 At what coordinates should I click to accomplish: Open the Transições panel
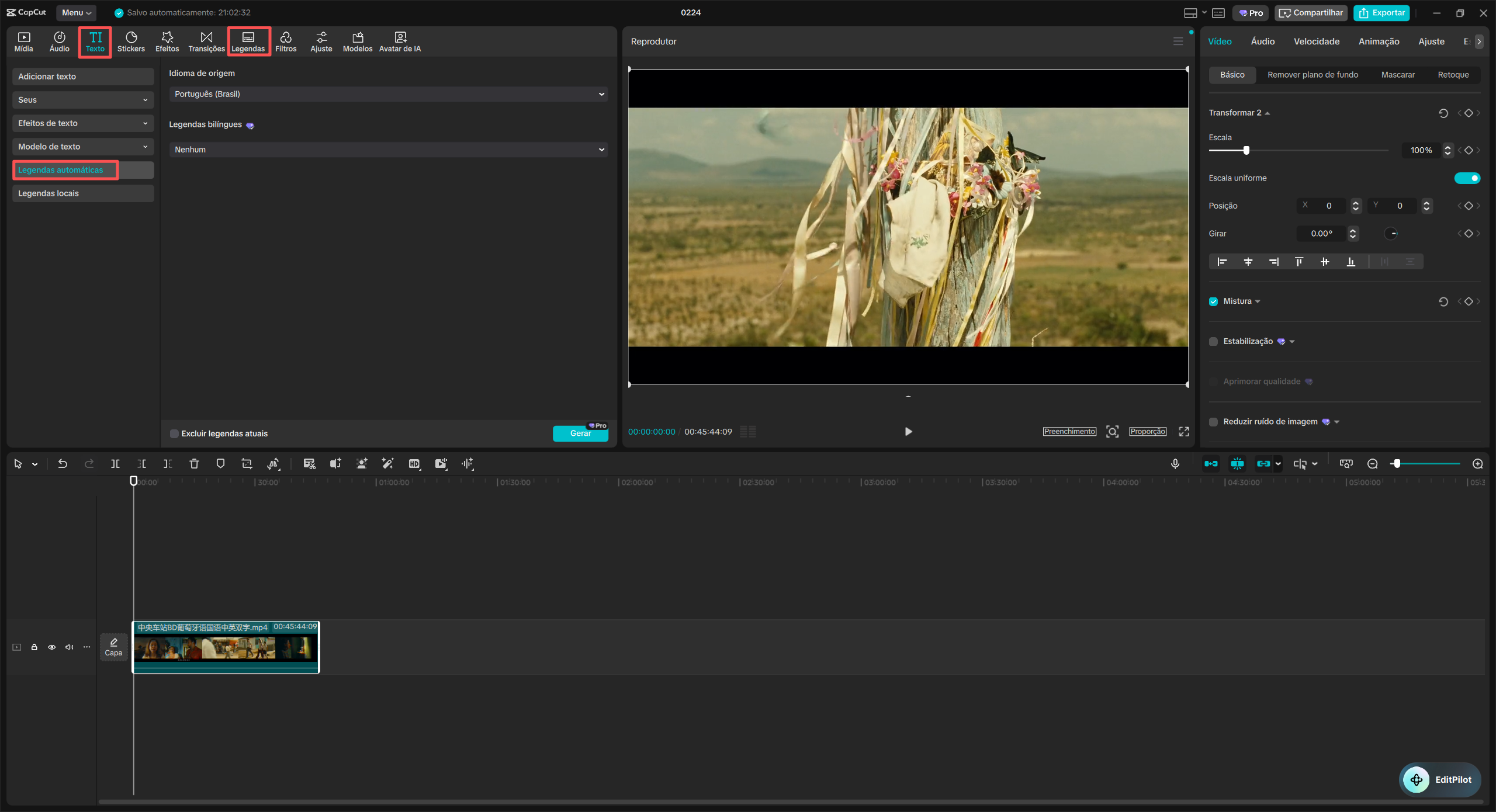tap(206, 41)
